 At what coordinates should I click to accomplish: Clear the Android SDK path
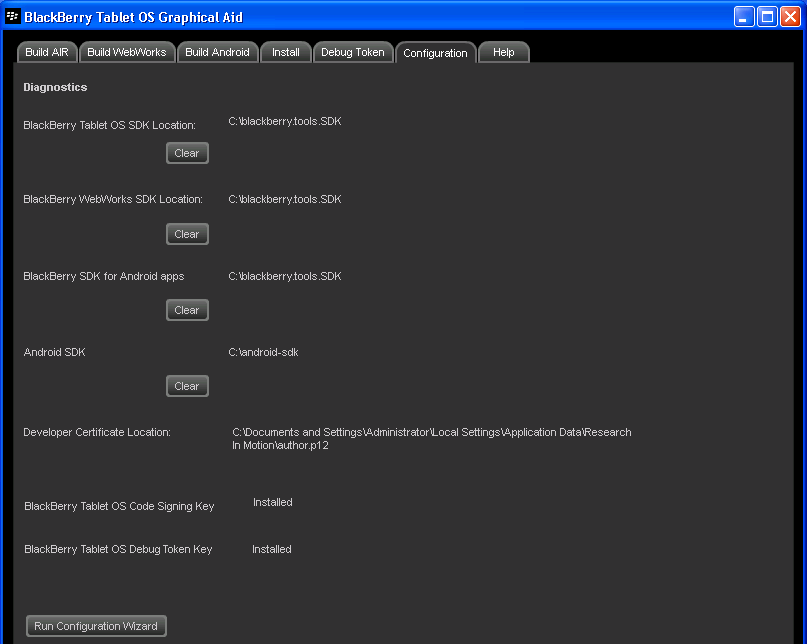tap(187, 386)
